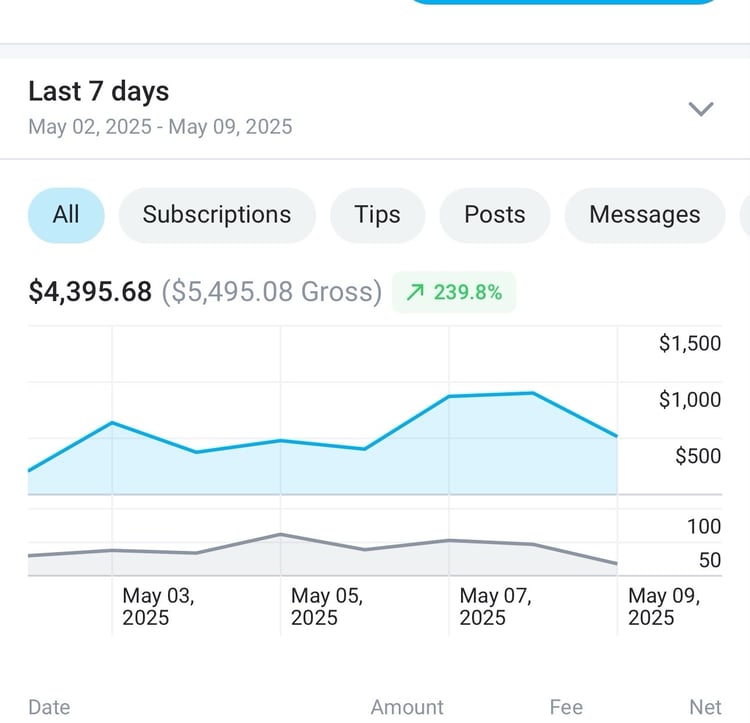This screenshot has height=723, width=750.
Task: Select the May 05 peak on gray chart
Action: coord(281,534)
